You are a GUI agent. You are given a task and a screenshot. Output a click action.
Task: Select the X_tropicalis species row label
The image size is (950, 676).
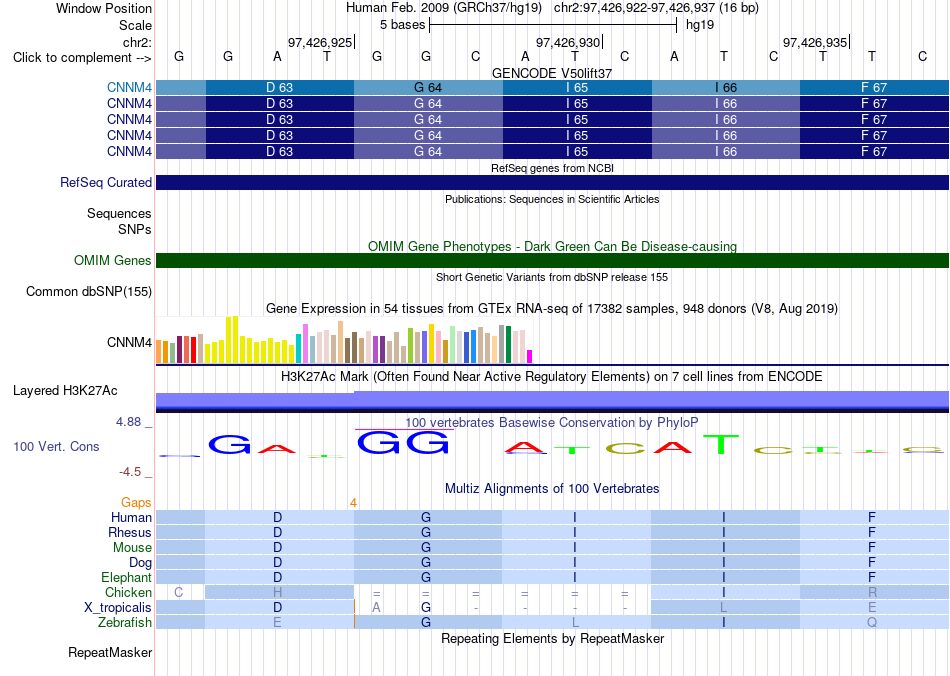pyautogui.click(x=118, y=608)
